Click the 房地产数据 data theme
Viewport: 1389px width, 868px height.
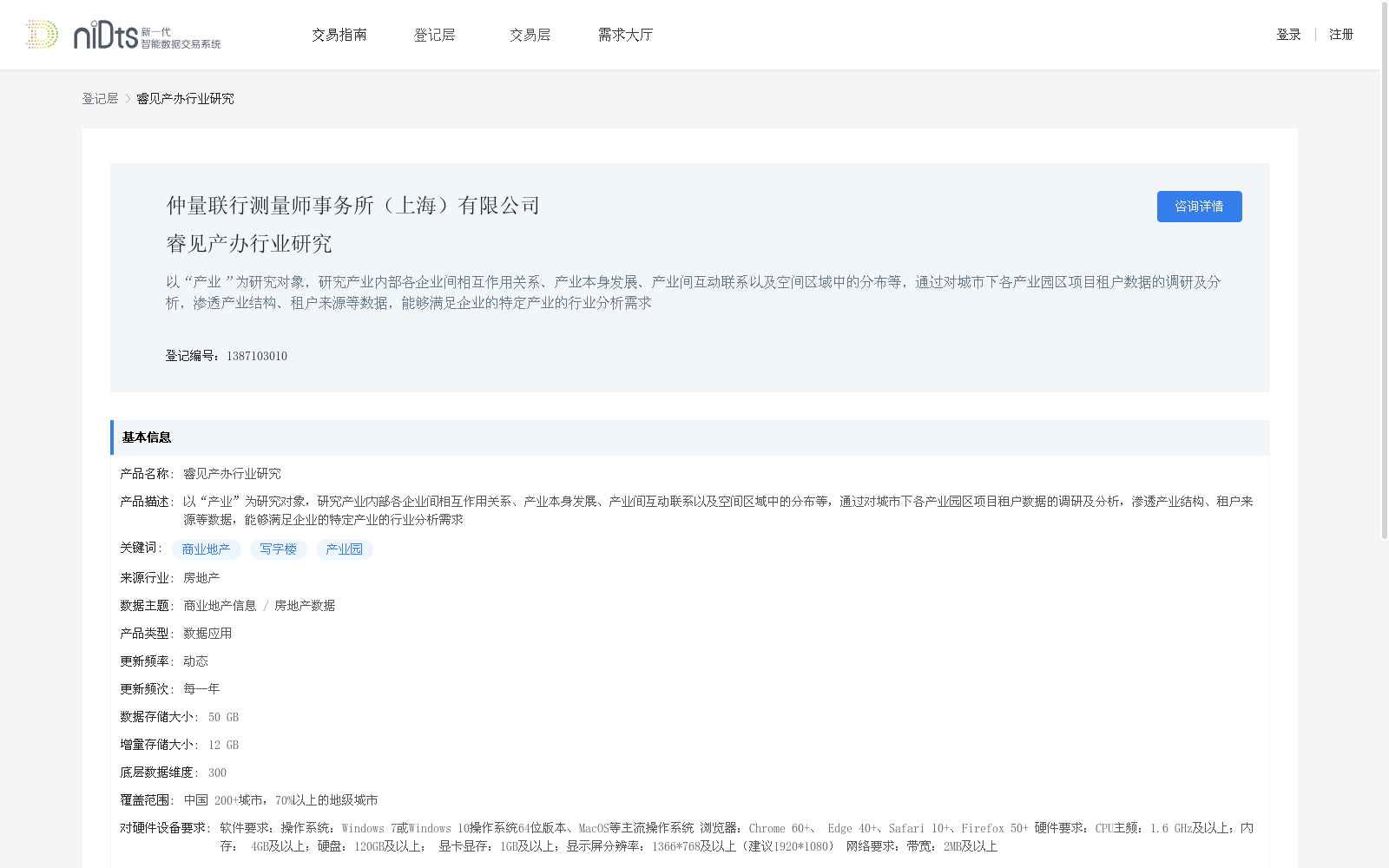[x=305, y=606]
